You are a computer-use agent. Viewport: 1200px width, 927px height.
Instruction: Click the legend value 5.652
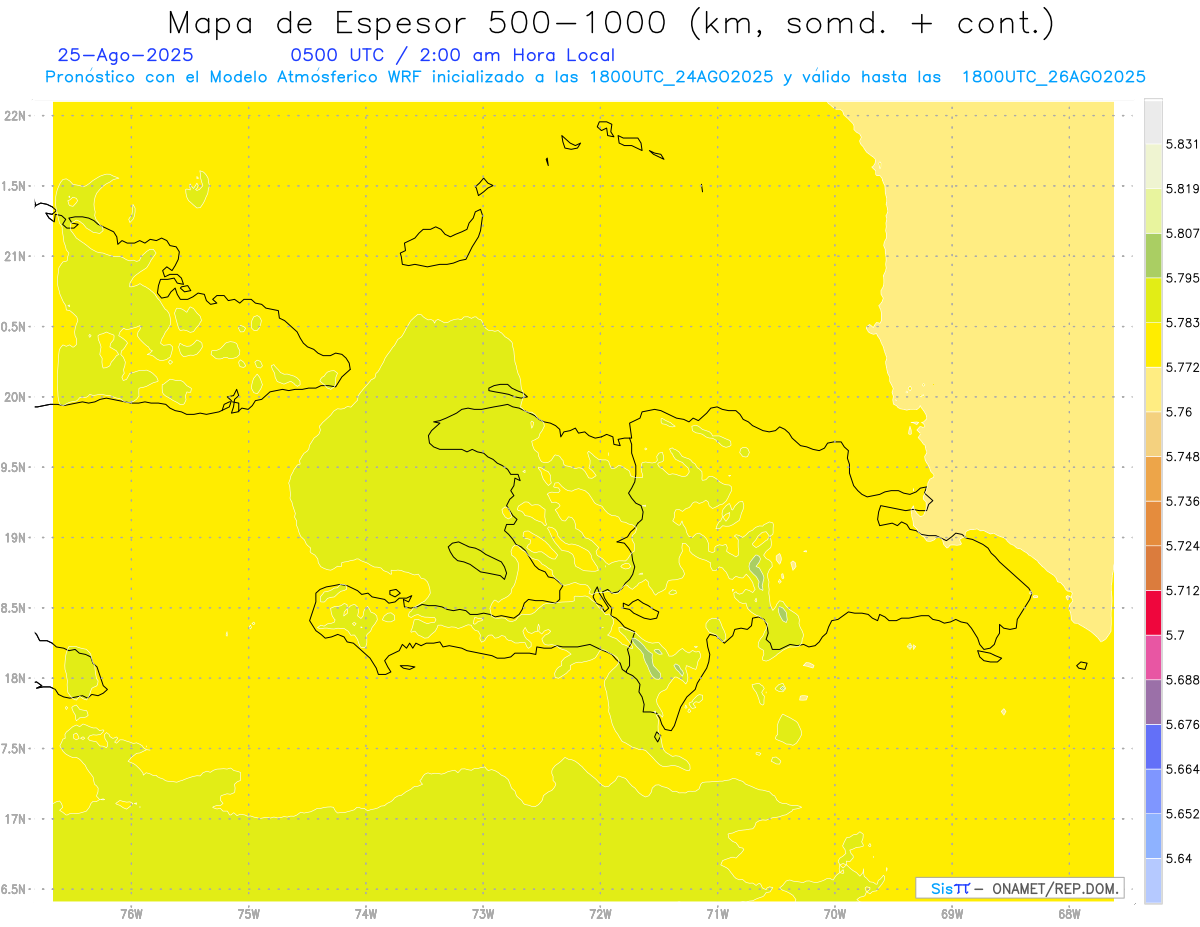click(1183, 814)
